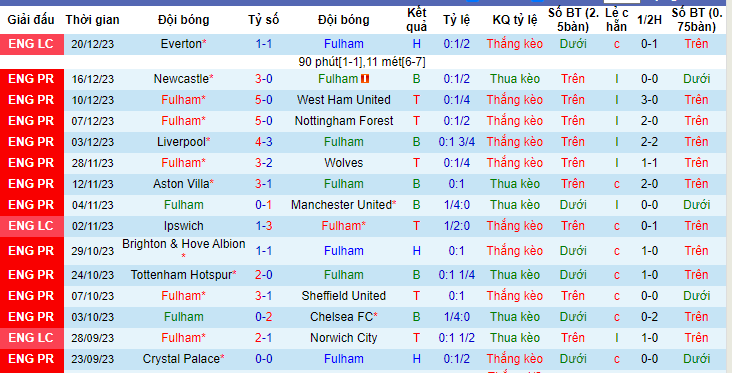This screenshot has width=732, height=373.
Task: Open the Nottingham Forest team link
Action: [344, 121]
